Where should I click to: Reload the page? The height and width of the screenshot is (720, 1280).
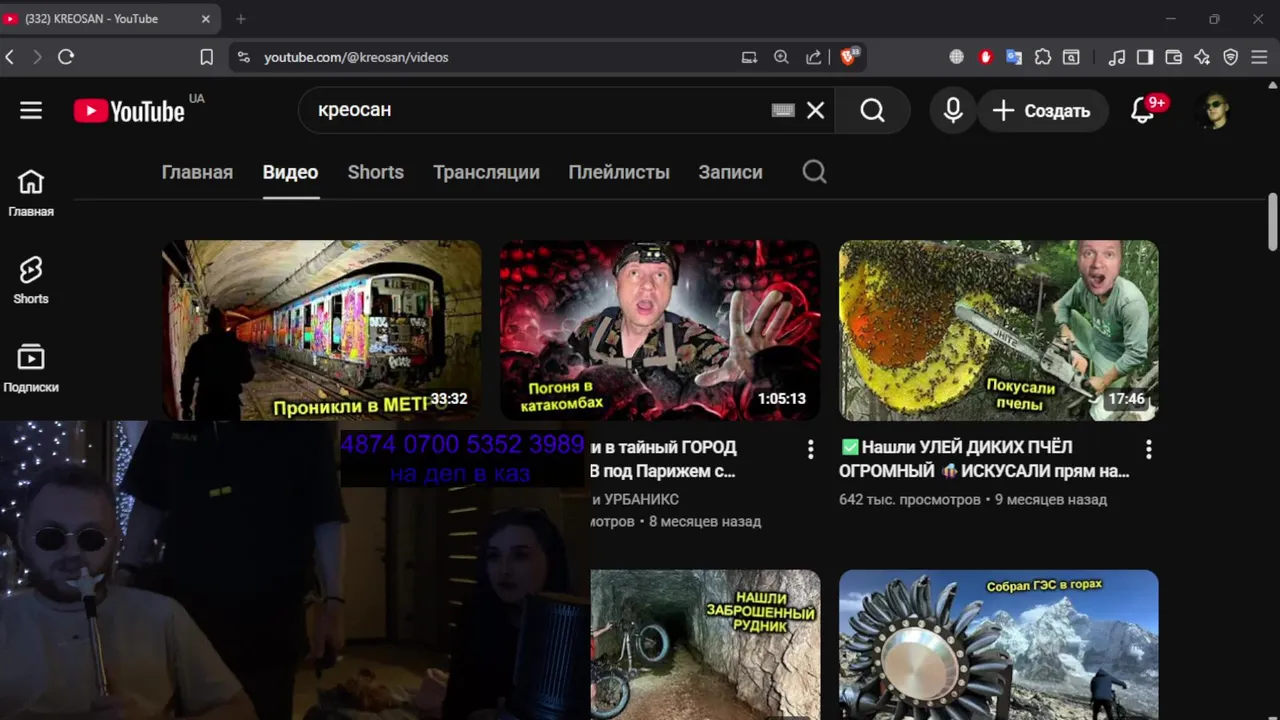point(66,57)
